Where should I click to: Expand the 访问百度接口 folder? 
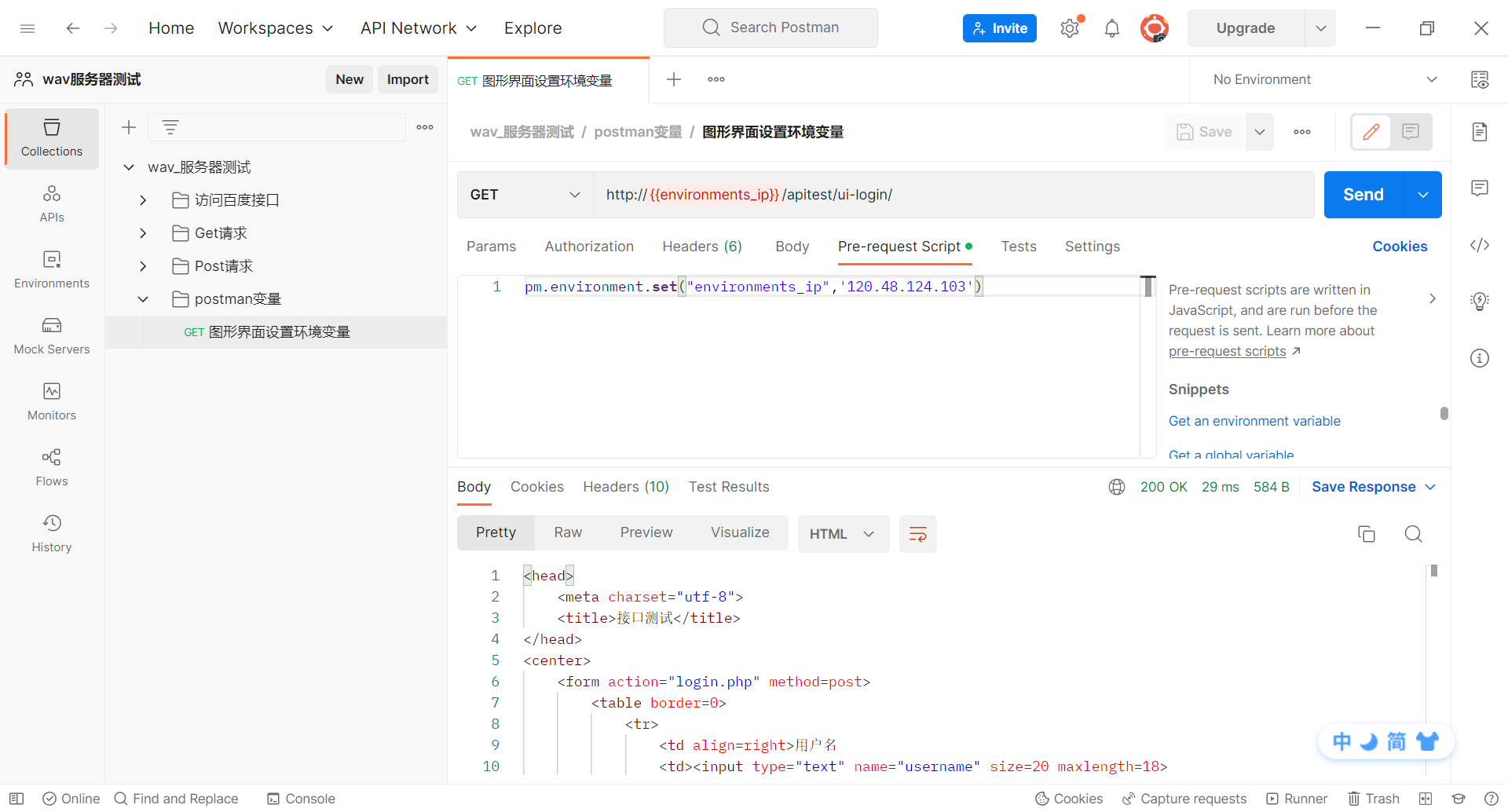pos(143,200)
